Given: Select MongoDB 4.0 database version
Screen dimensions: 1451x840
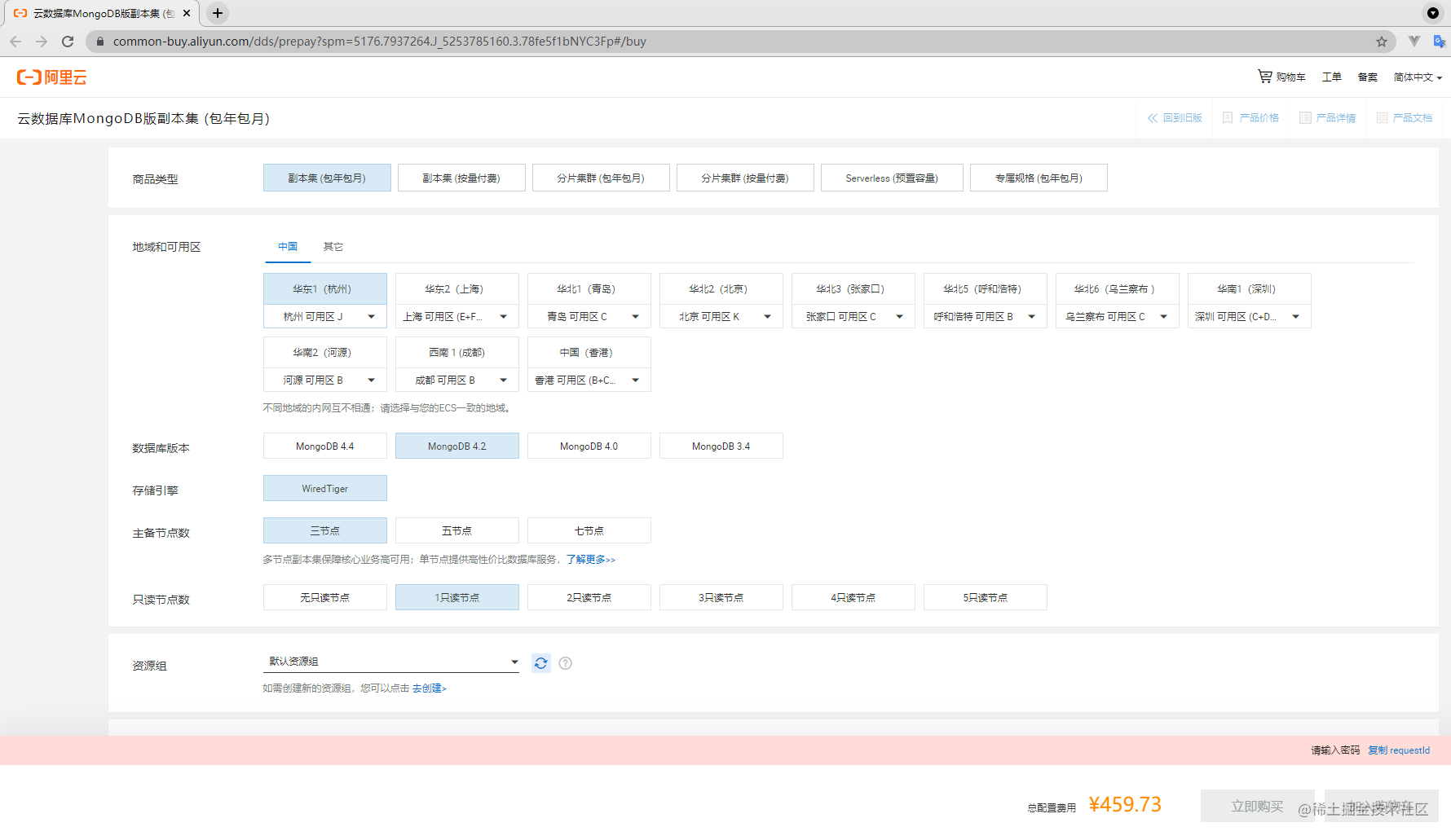Looking at the screenshot, I should 589,446.
